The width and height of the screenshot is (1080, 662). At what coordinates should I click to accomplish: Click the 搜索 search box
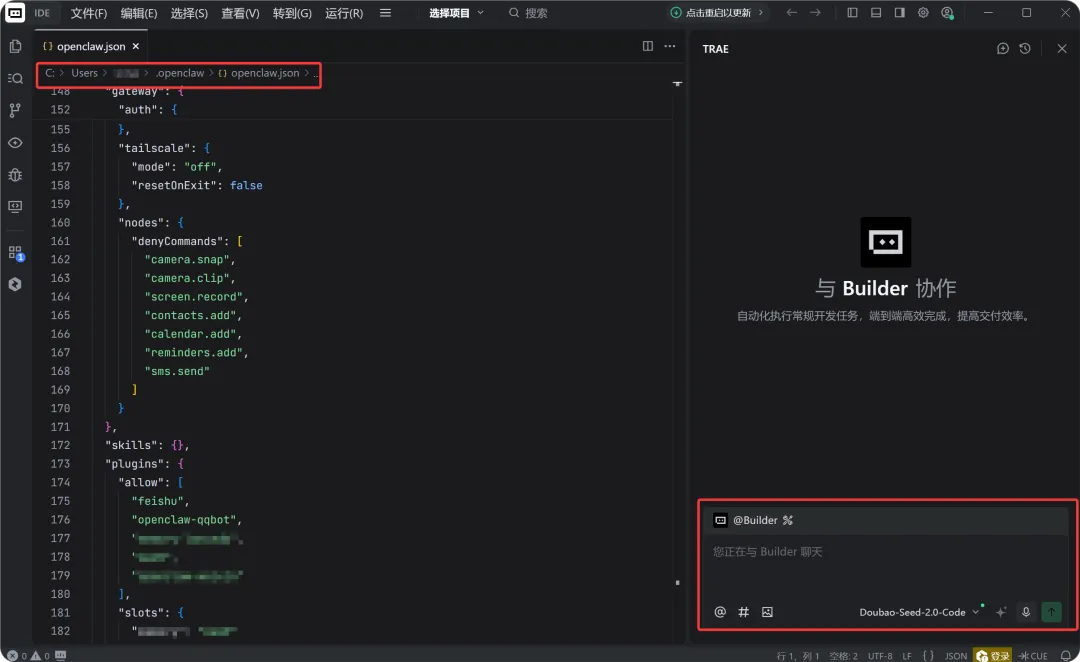tap(528, 13)
